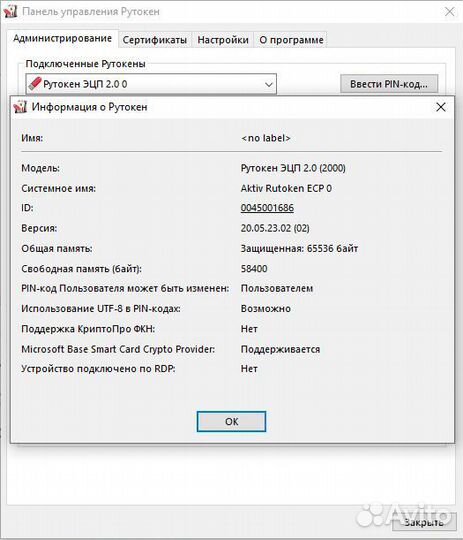Screen dimensions: 463x540
Task: Click the Ввести PIN-код button
Action: pos(389,84)
